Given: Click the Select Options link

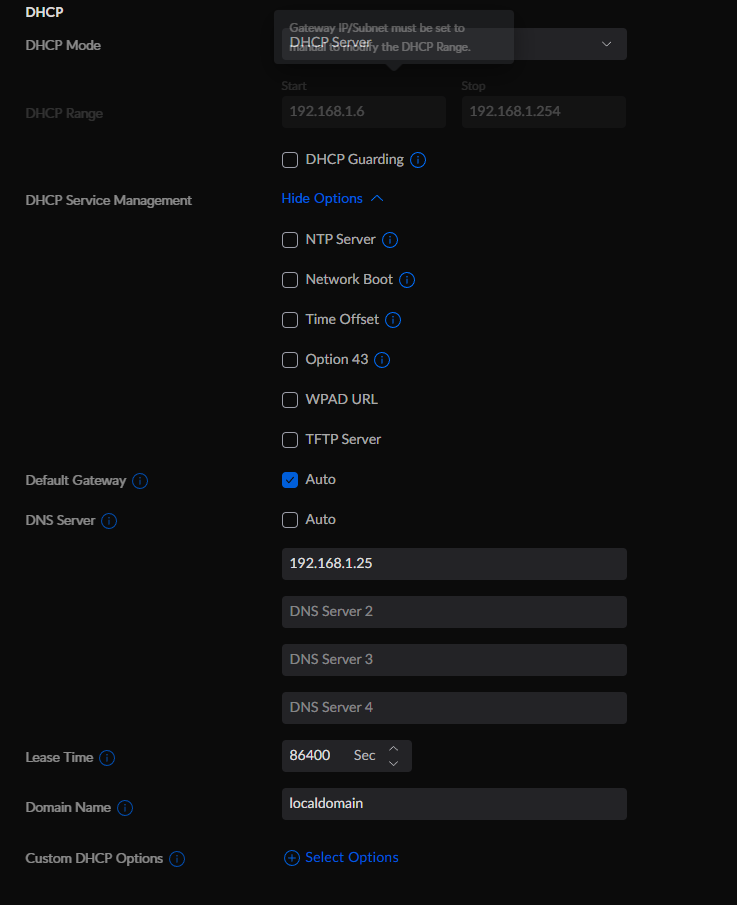Looking at the screenshot, I should pos(351,857).
